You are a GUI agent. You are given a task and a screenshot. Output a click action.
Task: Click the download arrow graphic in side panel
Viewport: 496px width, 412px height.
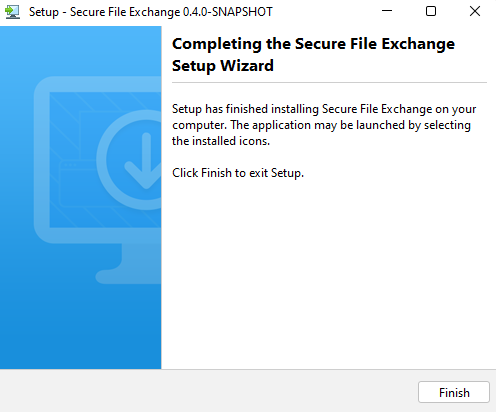pyautogui.click(x=144, y=161)
